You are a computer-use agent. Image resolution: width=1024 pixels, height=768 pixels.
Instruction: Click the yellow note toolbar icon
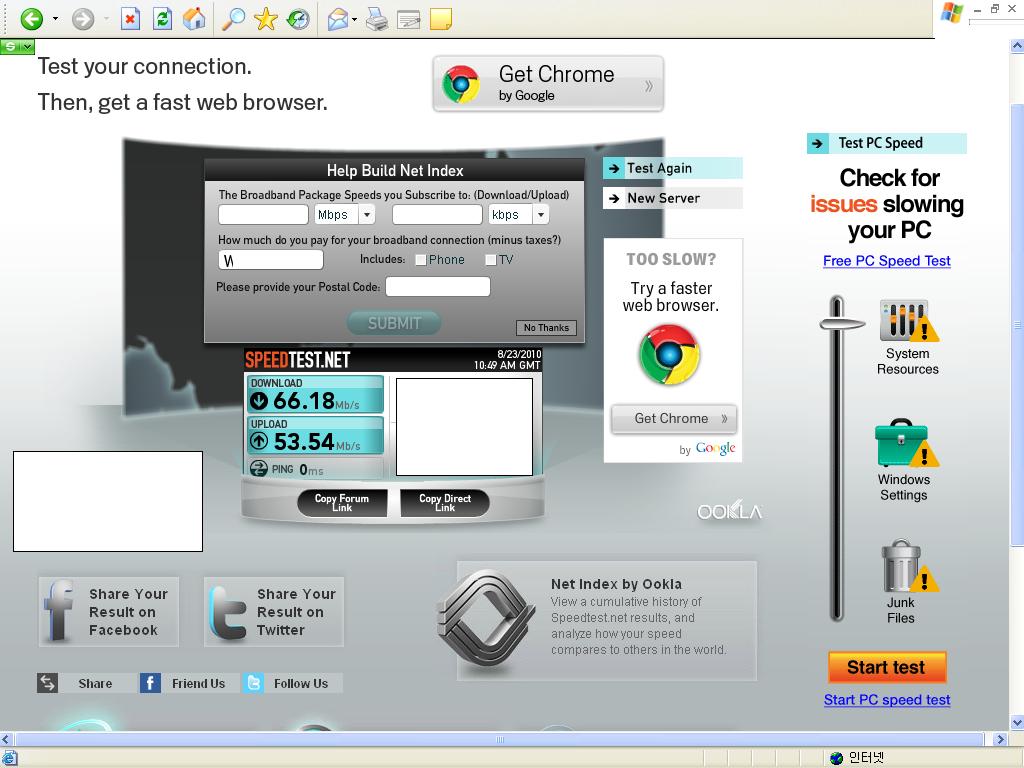point(441,19)
